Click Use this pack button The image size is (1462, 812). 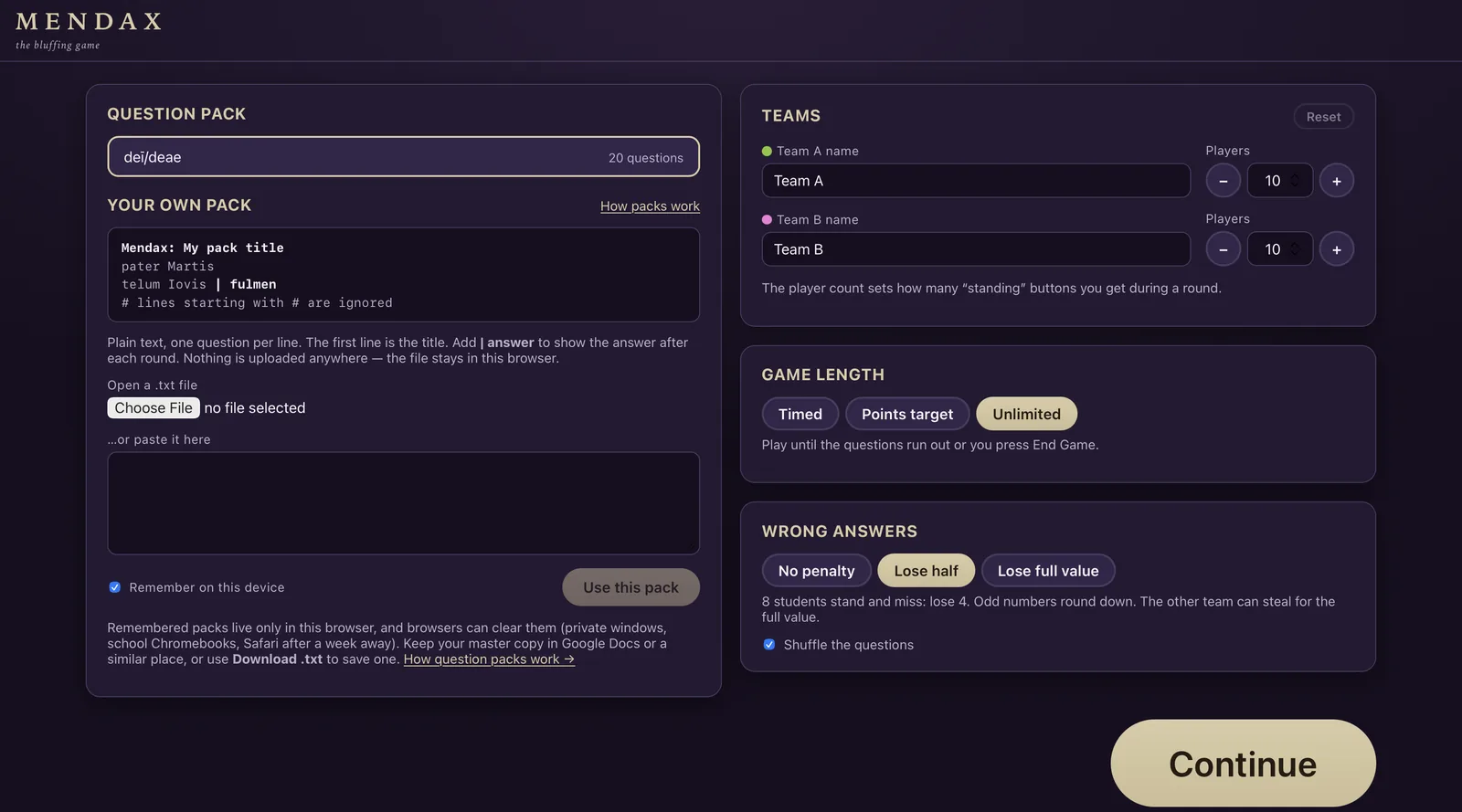[631, 587]
